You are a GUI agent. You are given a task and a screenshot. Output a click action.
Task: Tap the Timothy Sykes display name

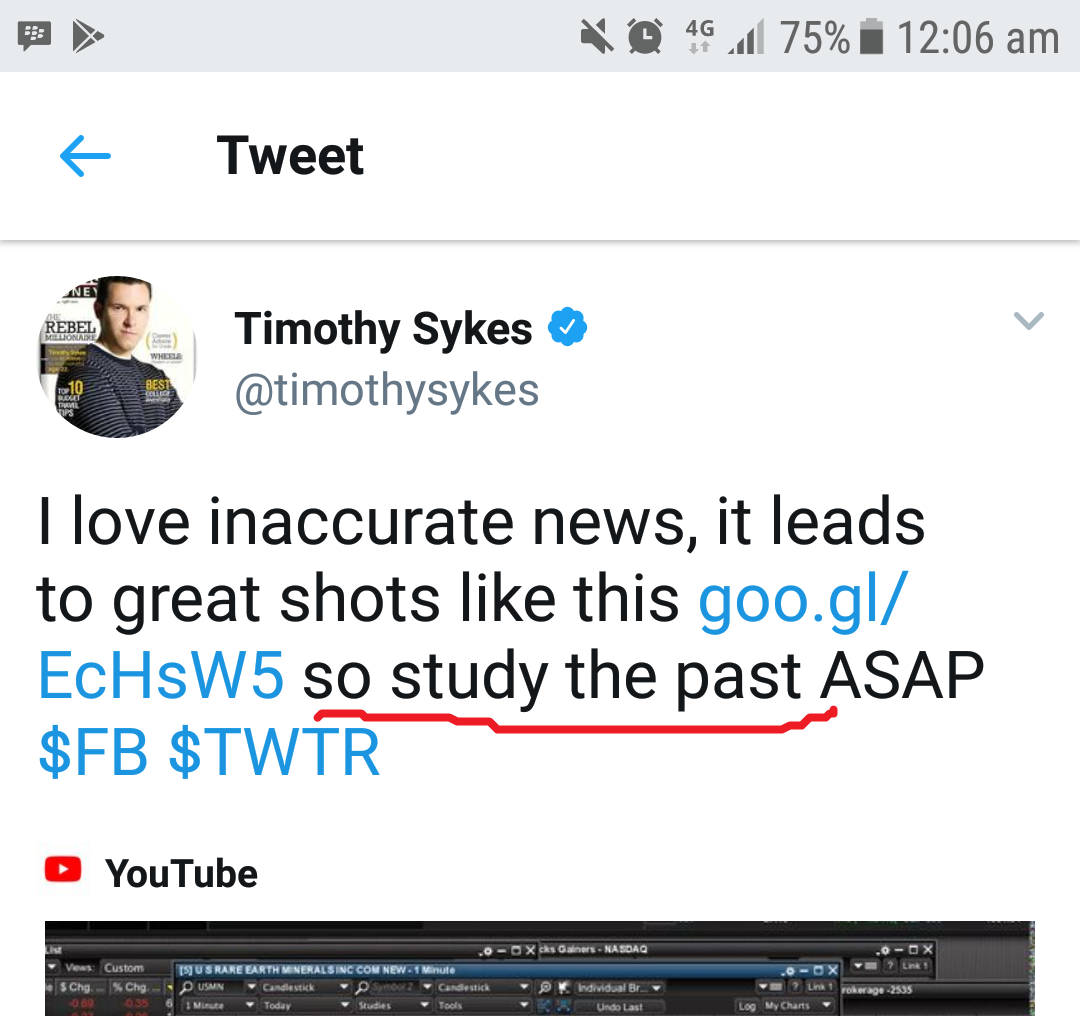point(383,329)
